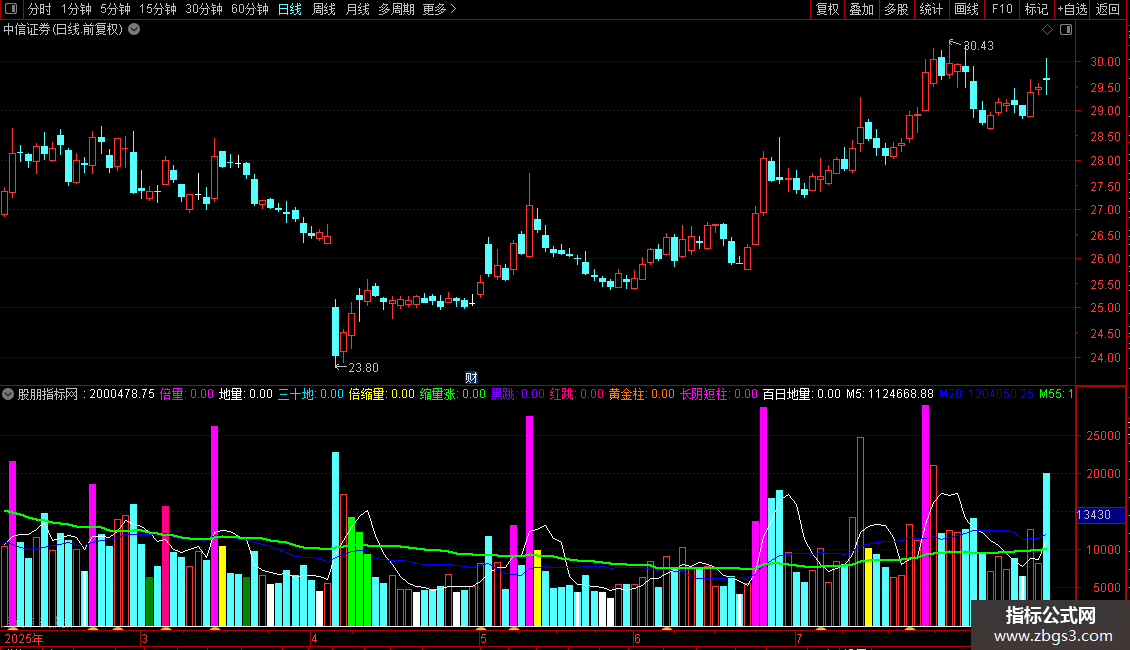Click the 中信证券(日线.前复权) chart title
1130x650 pixels.
pos(63,30)
